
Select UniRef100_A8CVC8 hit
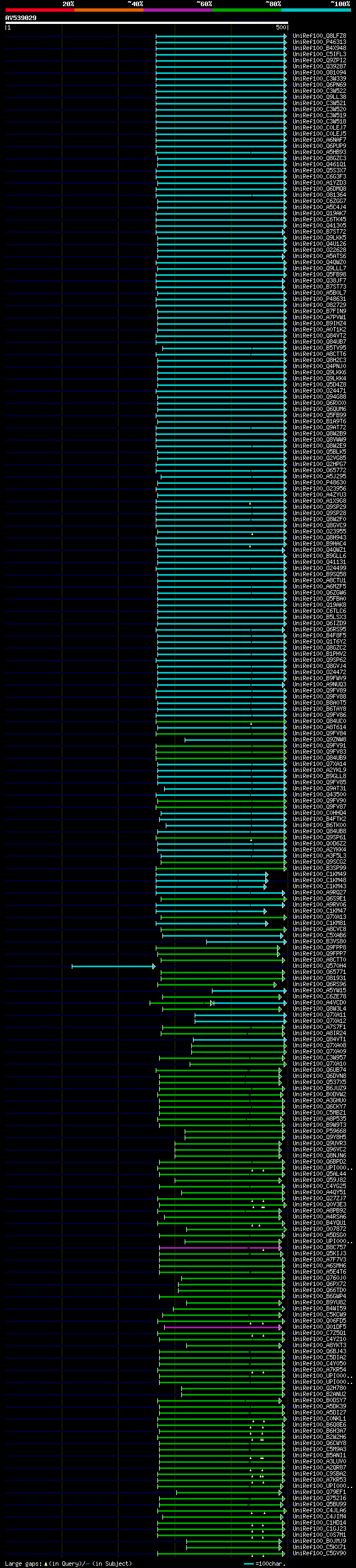(319, 929)
